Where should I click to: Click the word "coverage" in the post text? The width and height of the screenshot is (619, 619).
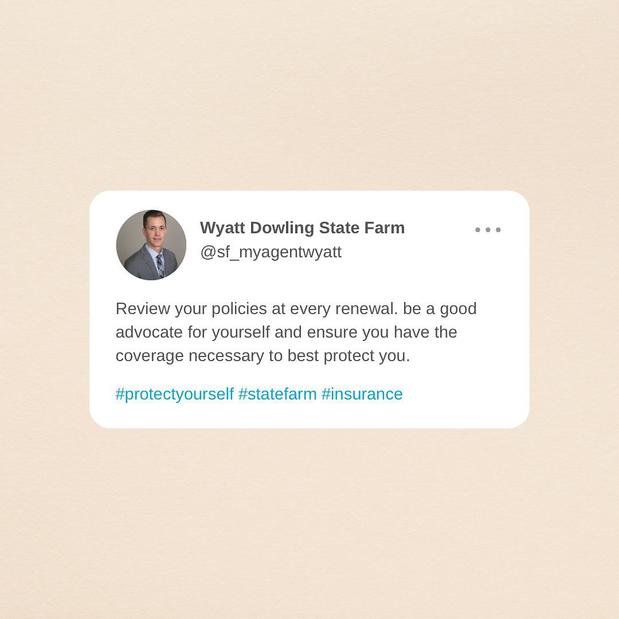pos(150,356)
